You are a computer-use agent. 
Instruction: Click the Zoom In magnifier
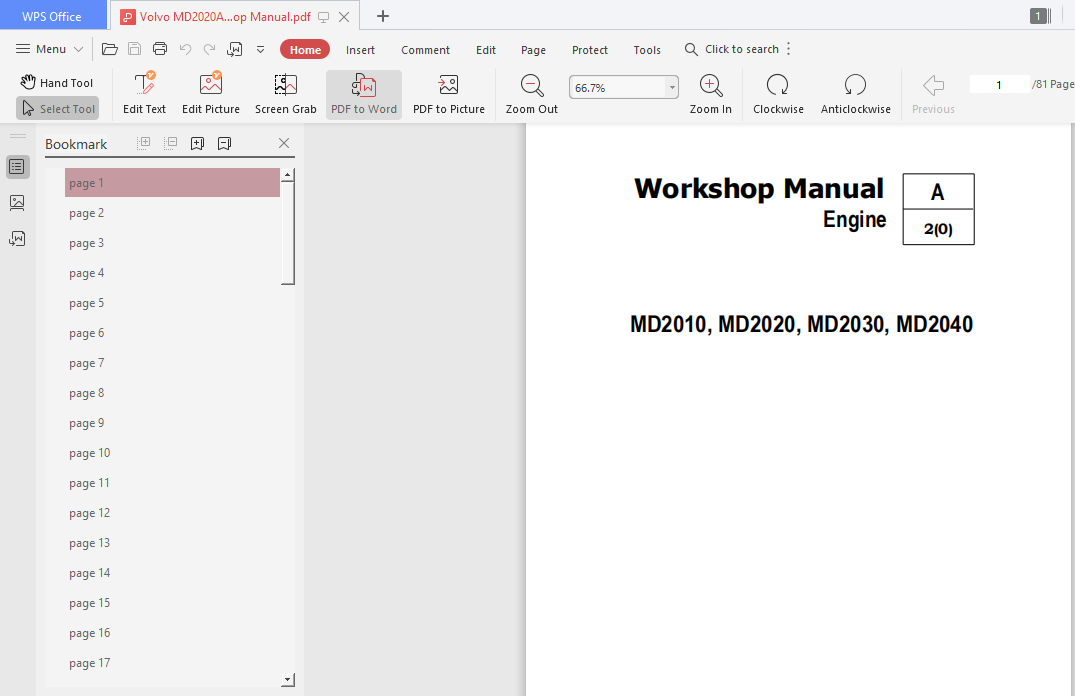[710, 94]
